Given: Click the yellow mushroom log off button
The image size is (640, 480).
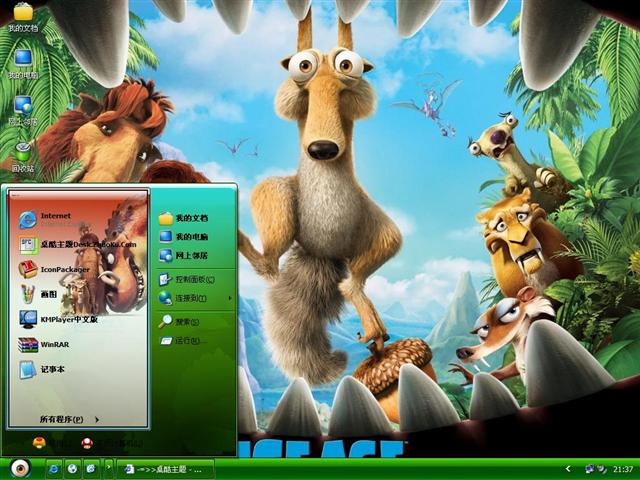Looking at the screenshot, I should (40, 443).
